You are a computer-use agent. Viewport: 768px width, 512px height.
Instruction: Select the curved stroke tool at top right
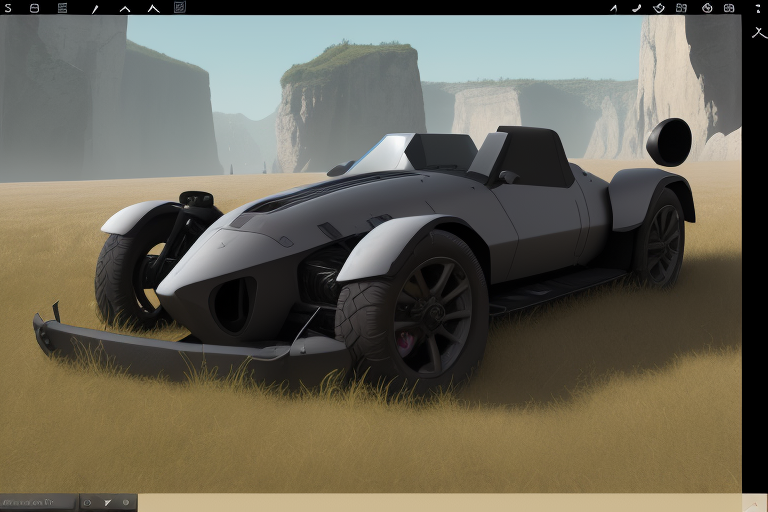[636, 7]
